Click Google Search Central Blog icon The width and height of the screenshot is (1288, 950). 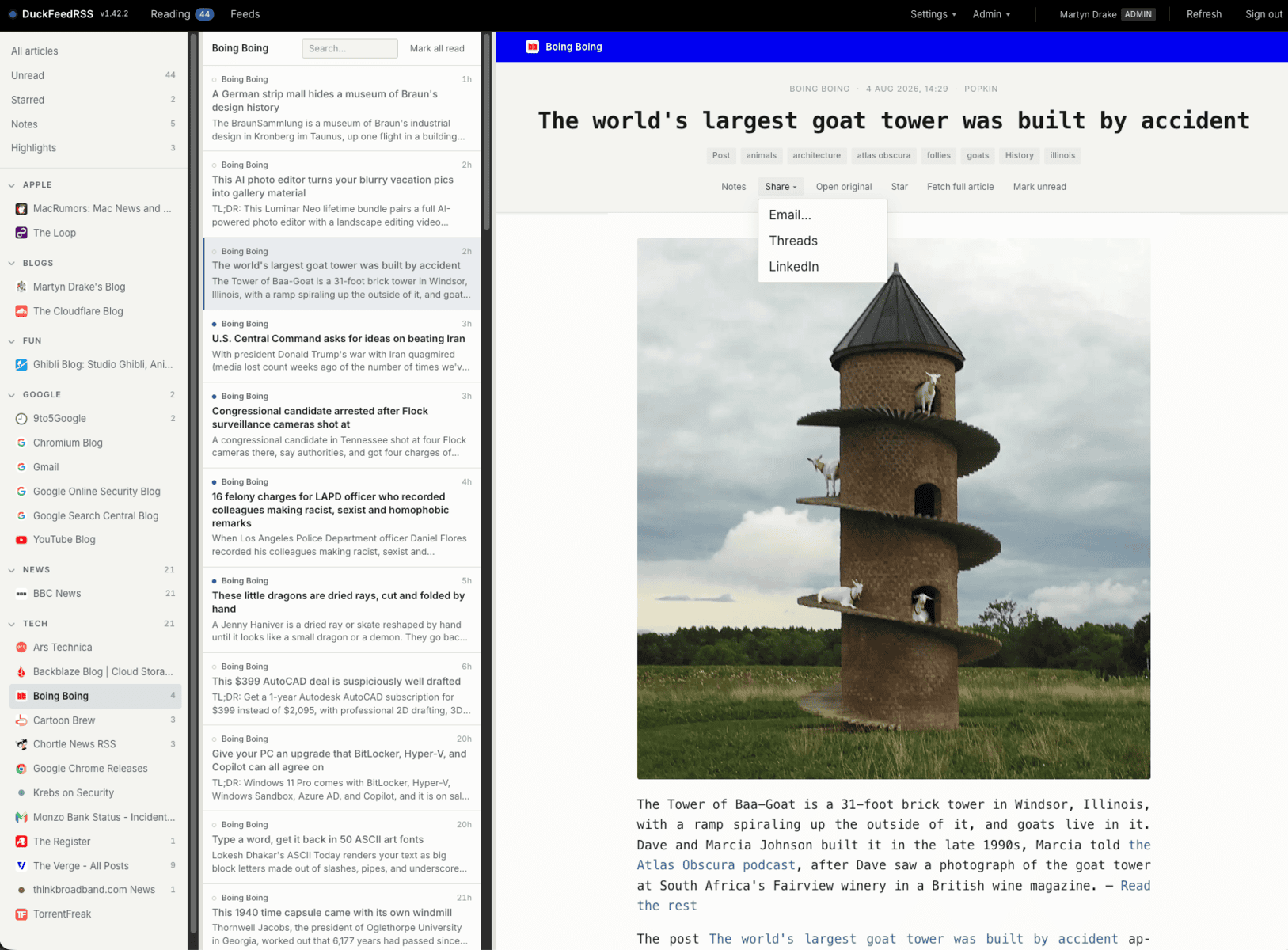(21, 515)
